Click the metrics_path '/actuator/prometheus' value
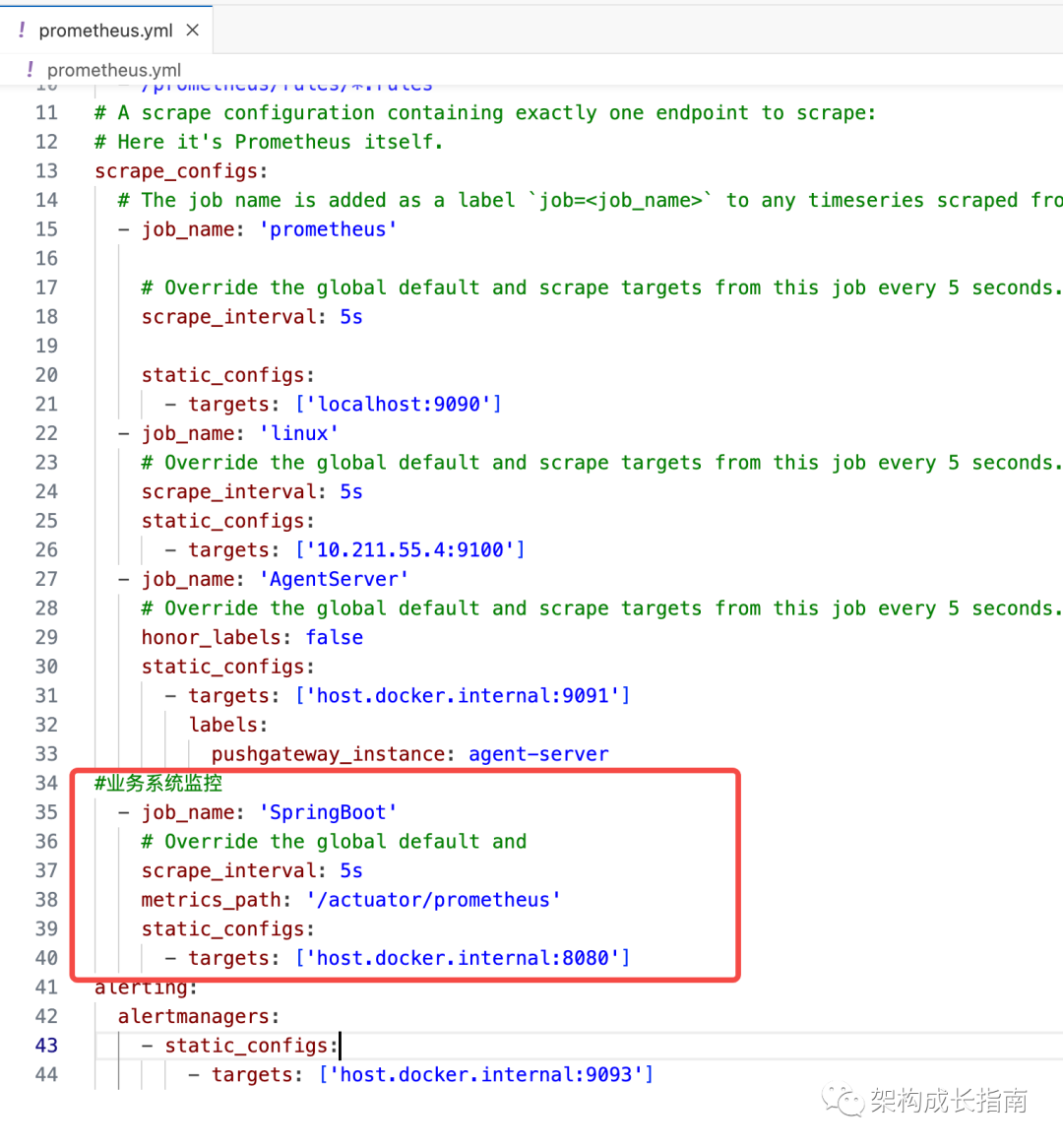Image resolution: width=1063 pixels, height=1148 pixels. coord(433,899)
